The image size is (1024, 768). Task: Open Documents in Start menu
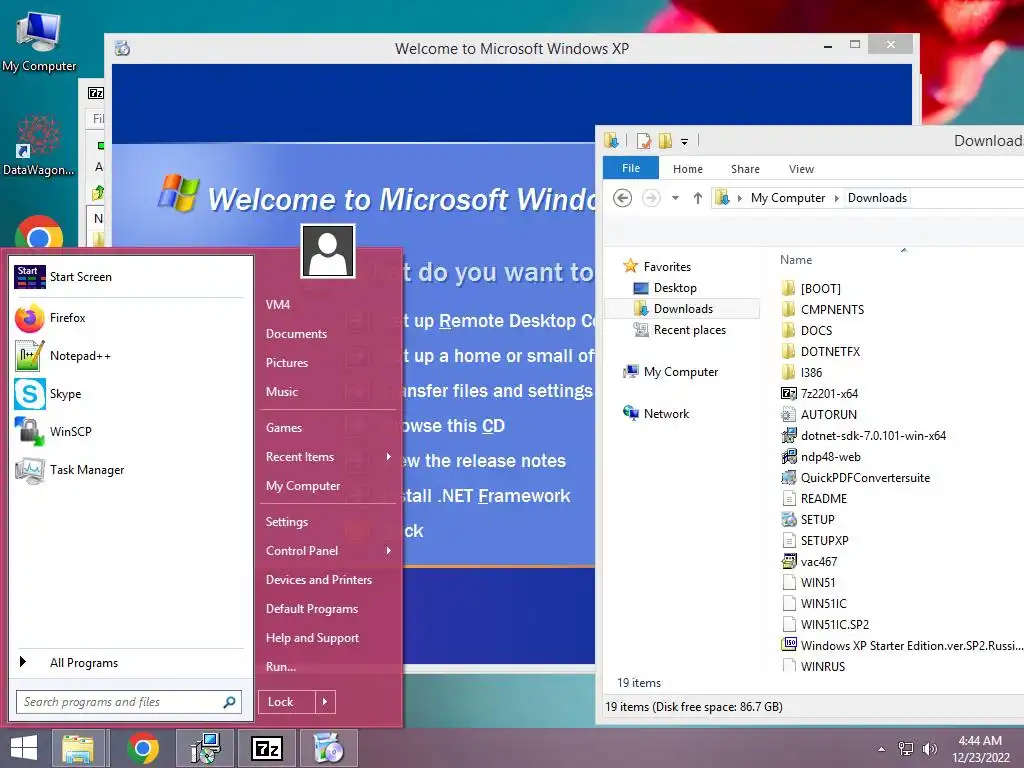pos(296,334)
